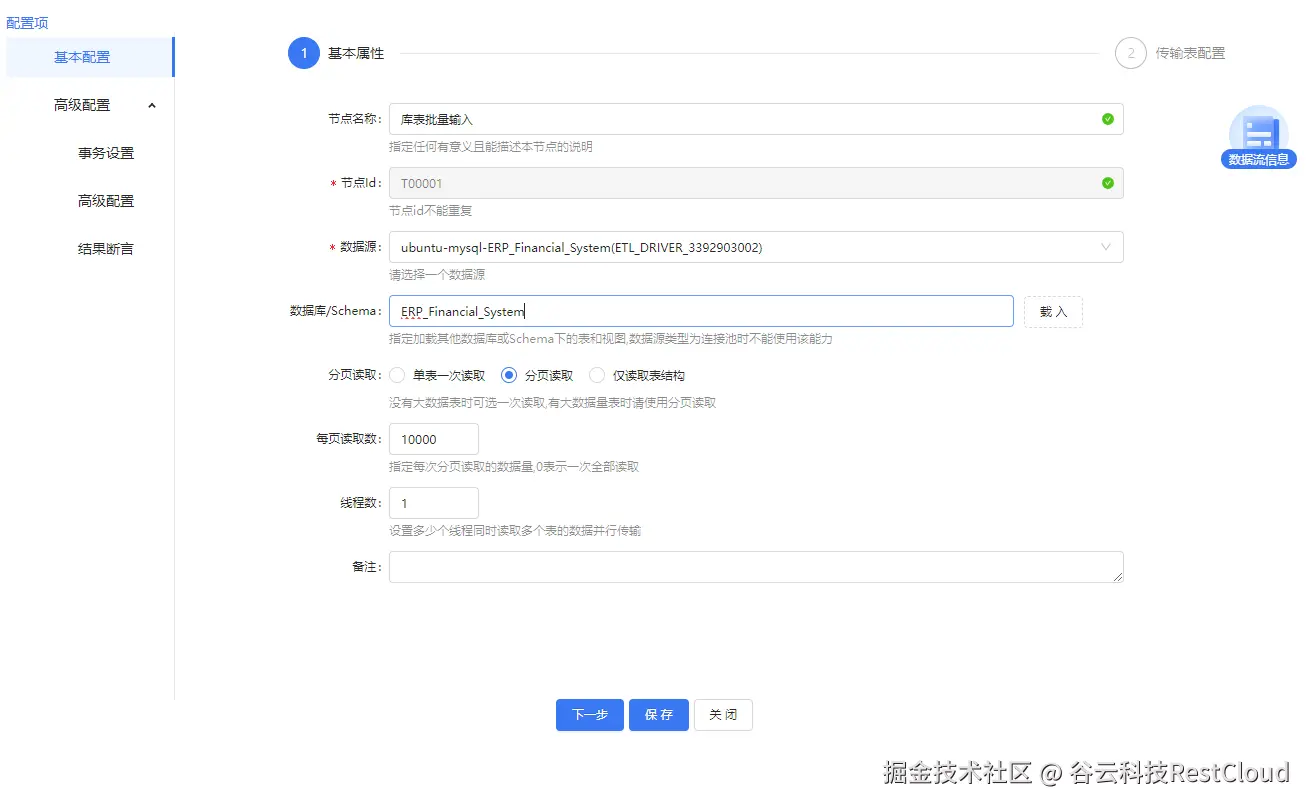Click the 下一步 button
This screenshot has height=809, width=1313.
click(x=590, y=715)
